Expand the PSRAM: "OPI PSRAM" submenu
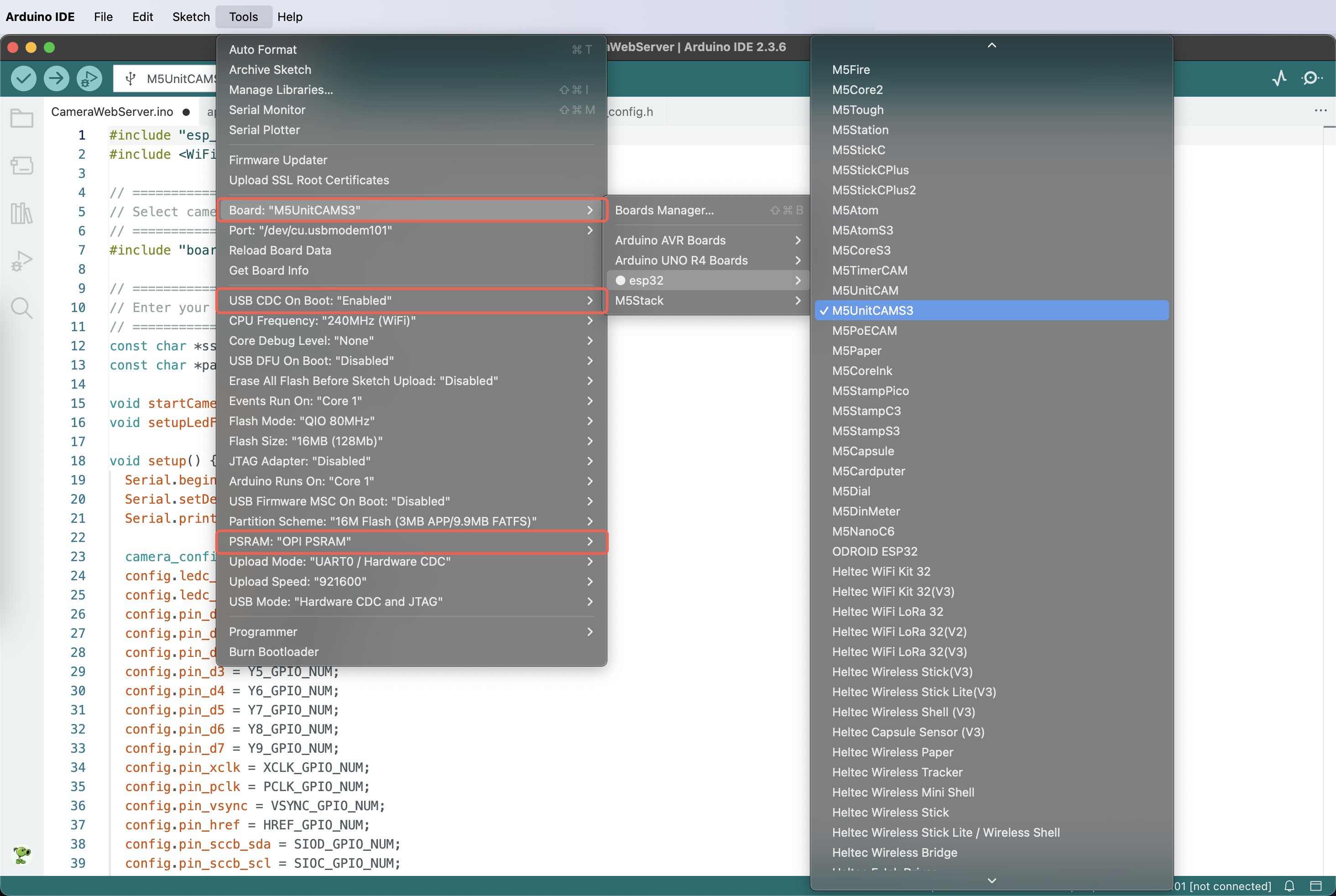Image resolution: width=1336 pixels, height=896 pixels. pos(412,542)
